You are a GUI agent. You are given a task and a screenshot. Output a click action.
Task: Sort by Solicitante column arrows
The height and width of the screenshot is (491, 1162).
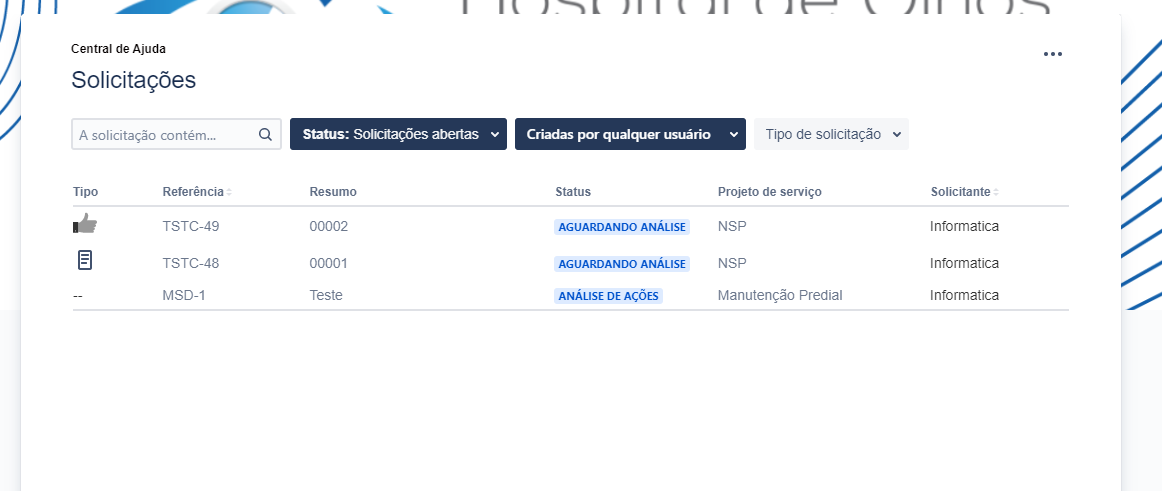coord(996,193)
